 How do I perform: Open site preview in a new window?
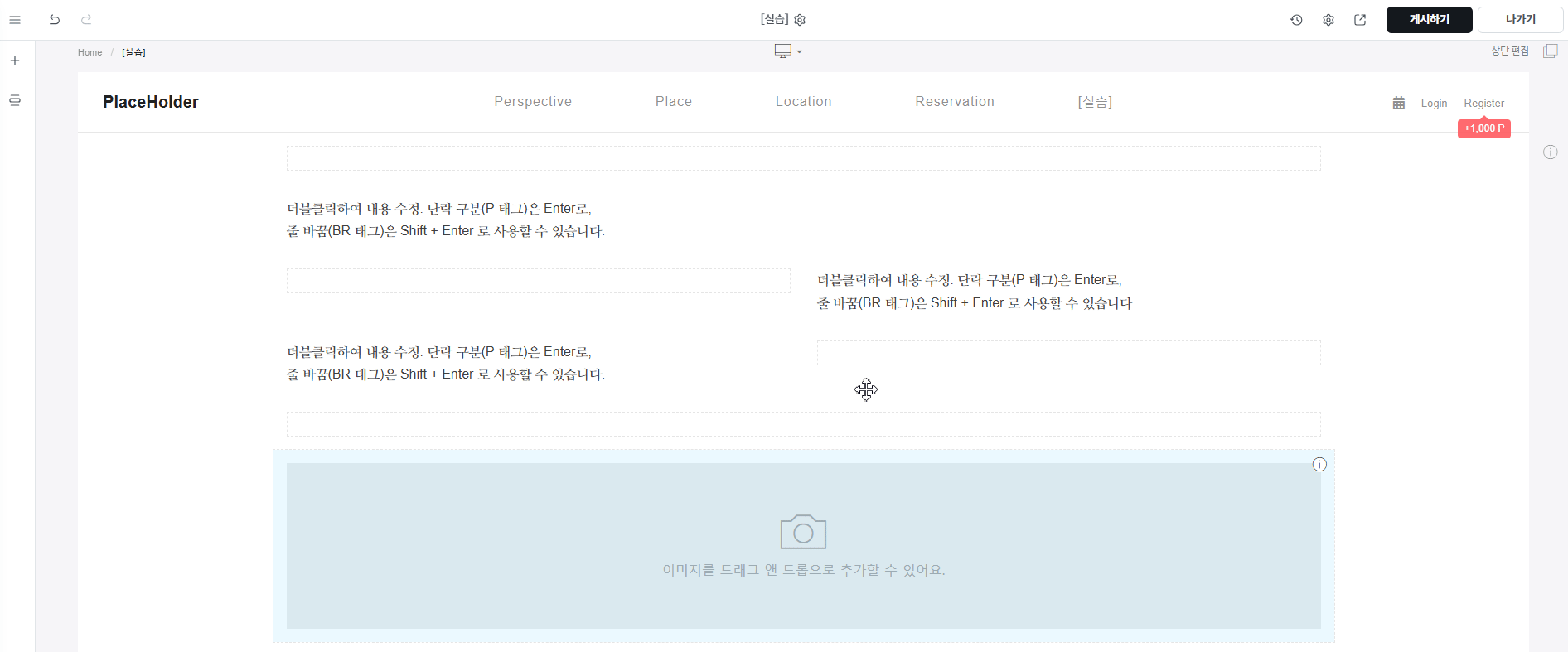[1360, 20]
